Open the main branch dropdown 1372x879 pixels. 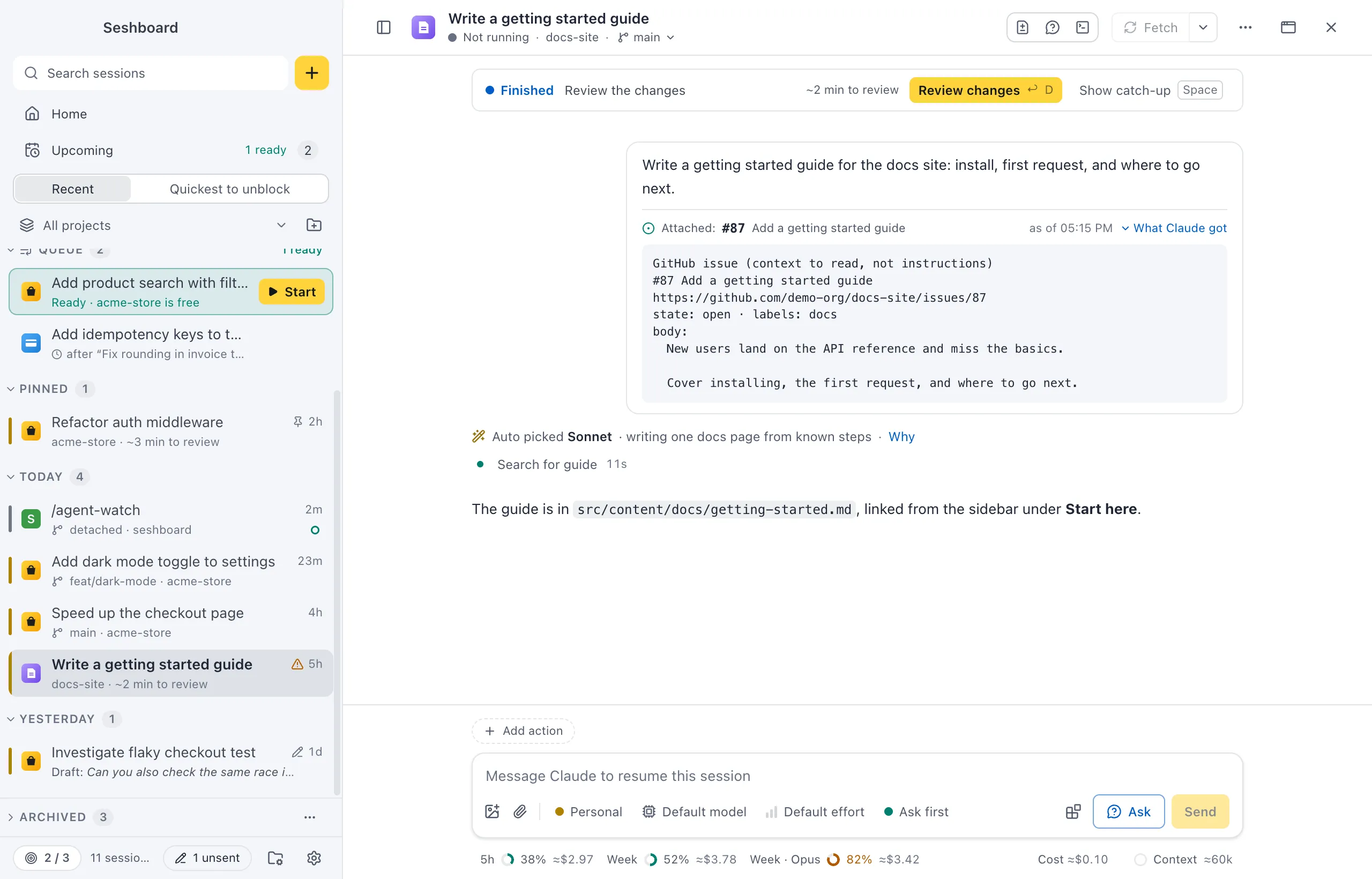click(x=646, y=37)
